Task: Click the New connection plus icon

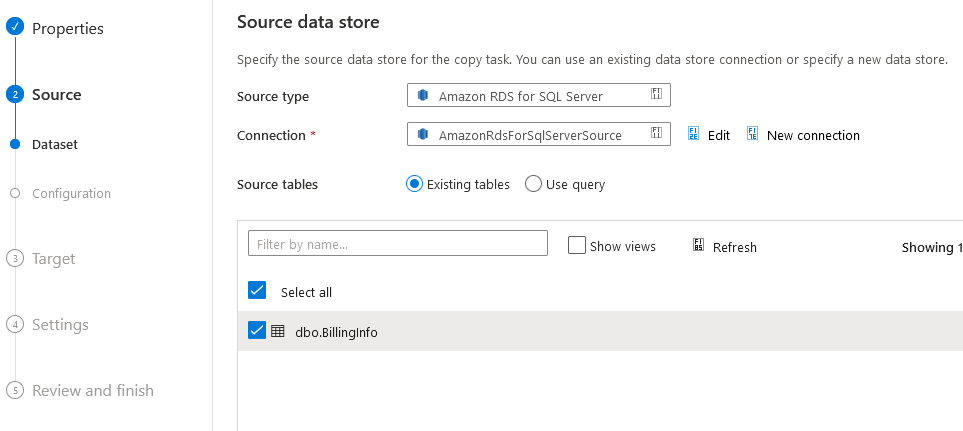Action: tap(752, 134)
